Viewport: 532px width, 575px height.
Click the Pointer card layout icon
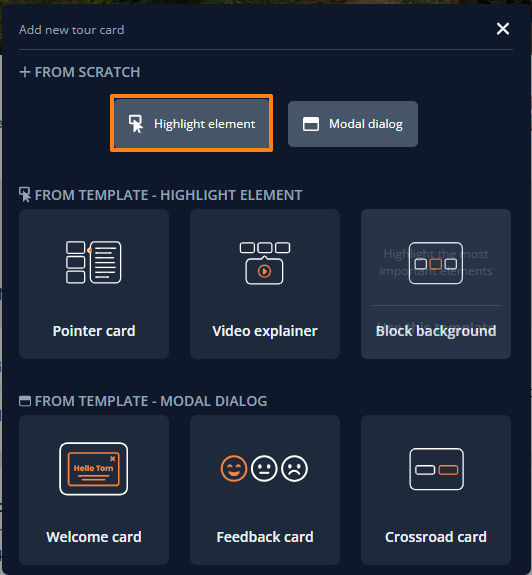tap(93, 262)
